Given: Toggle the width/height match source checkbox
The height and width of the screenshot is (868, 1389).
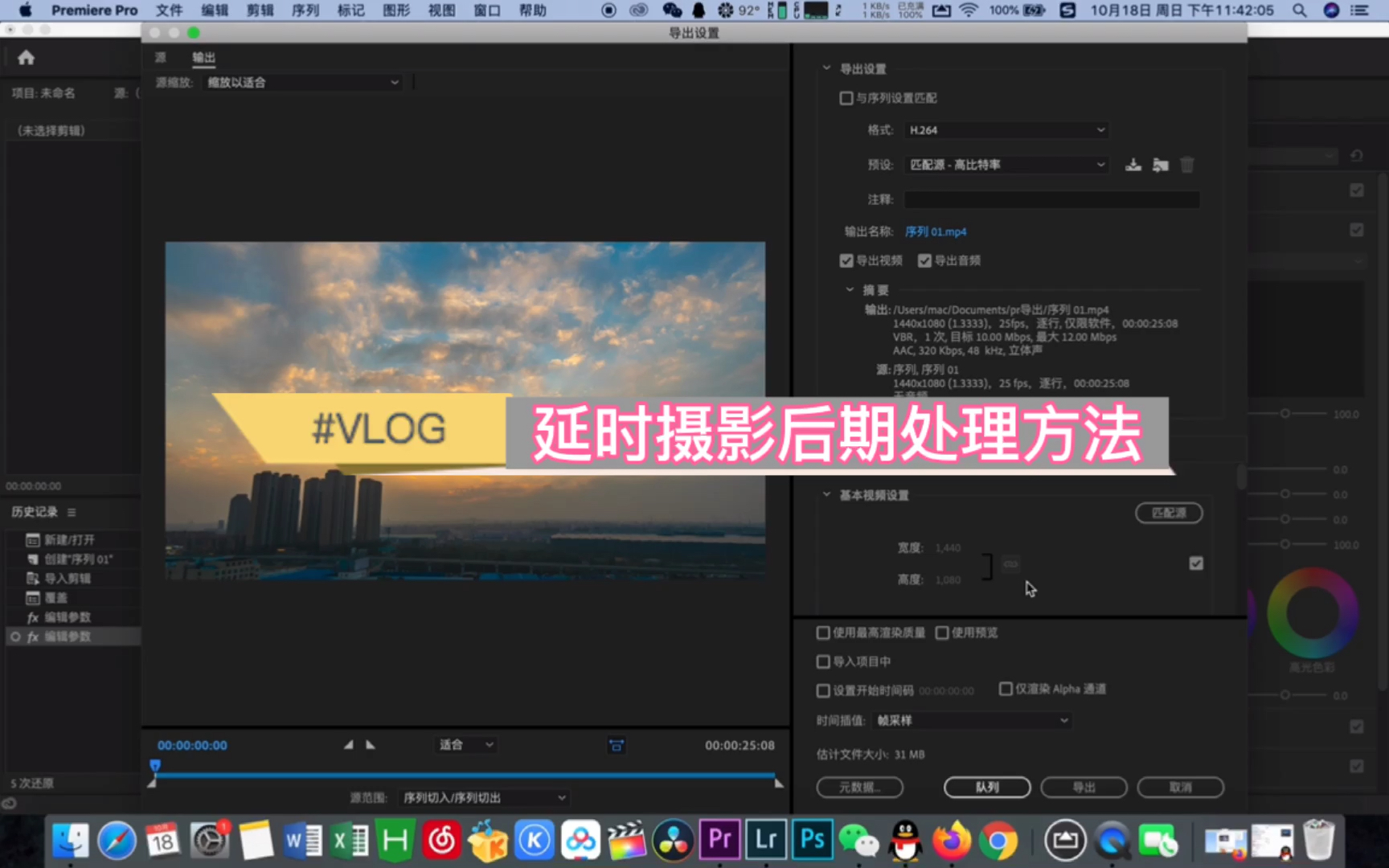Looking at the screenshot, I should pos(1196,563).
